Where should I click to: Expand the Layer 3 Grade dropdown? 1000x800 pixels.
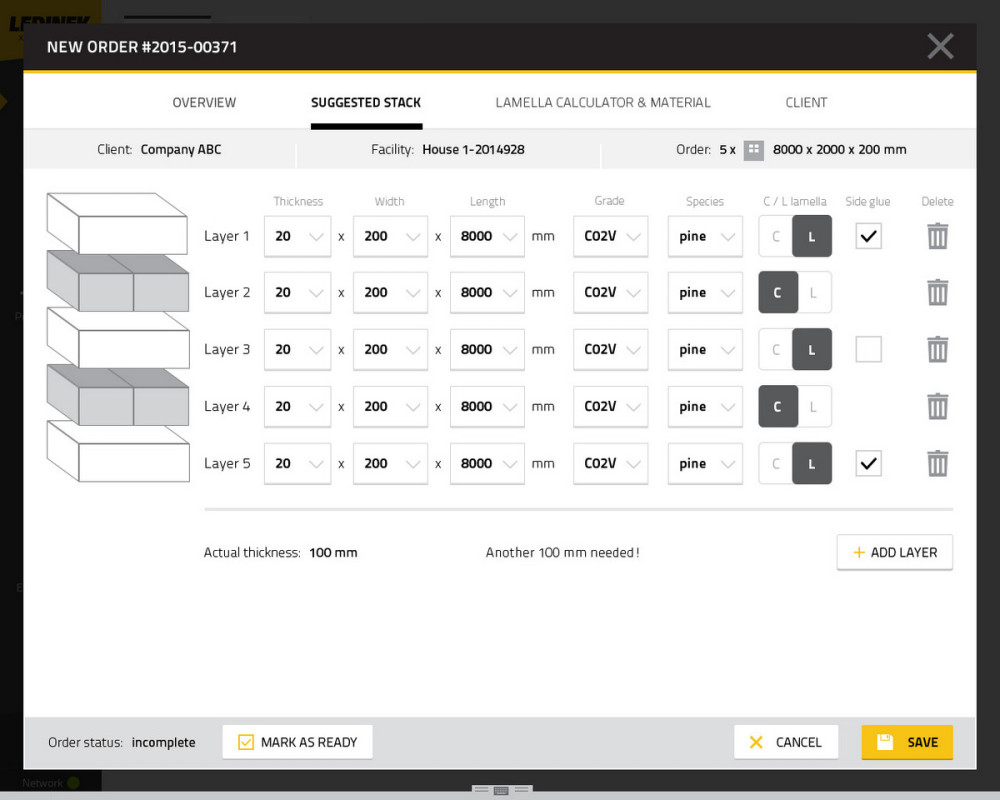[610, 350]
